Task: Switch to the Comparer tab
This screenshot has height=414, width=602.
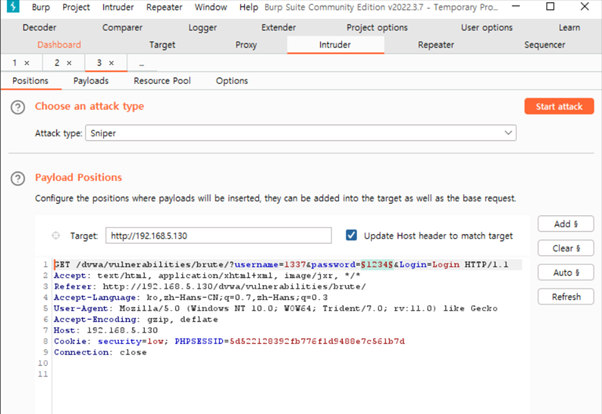Action: (122, 28)
